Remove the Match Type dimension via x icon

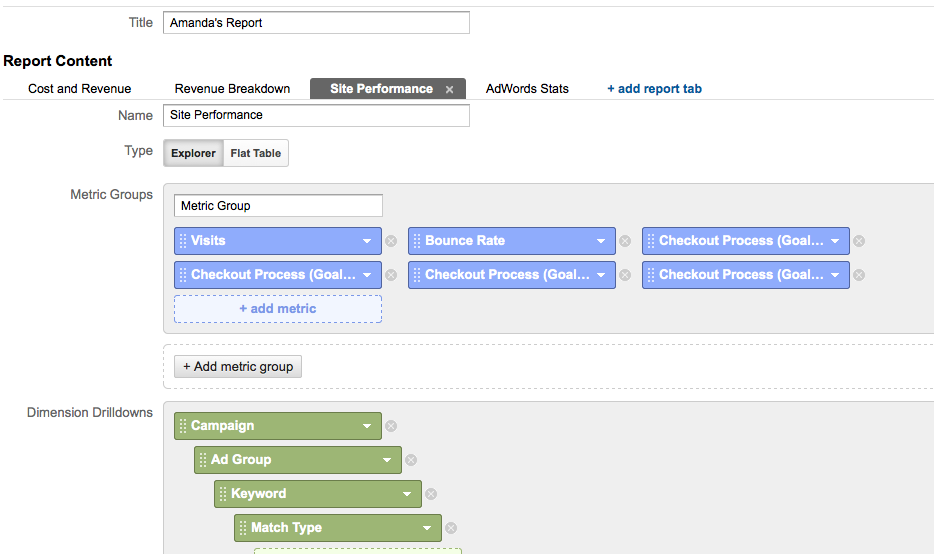click(452, 528)
